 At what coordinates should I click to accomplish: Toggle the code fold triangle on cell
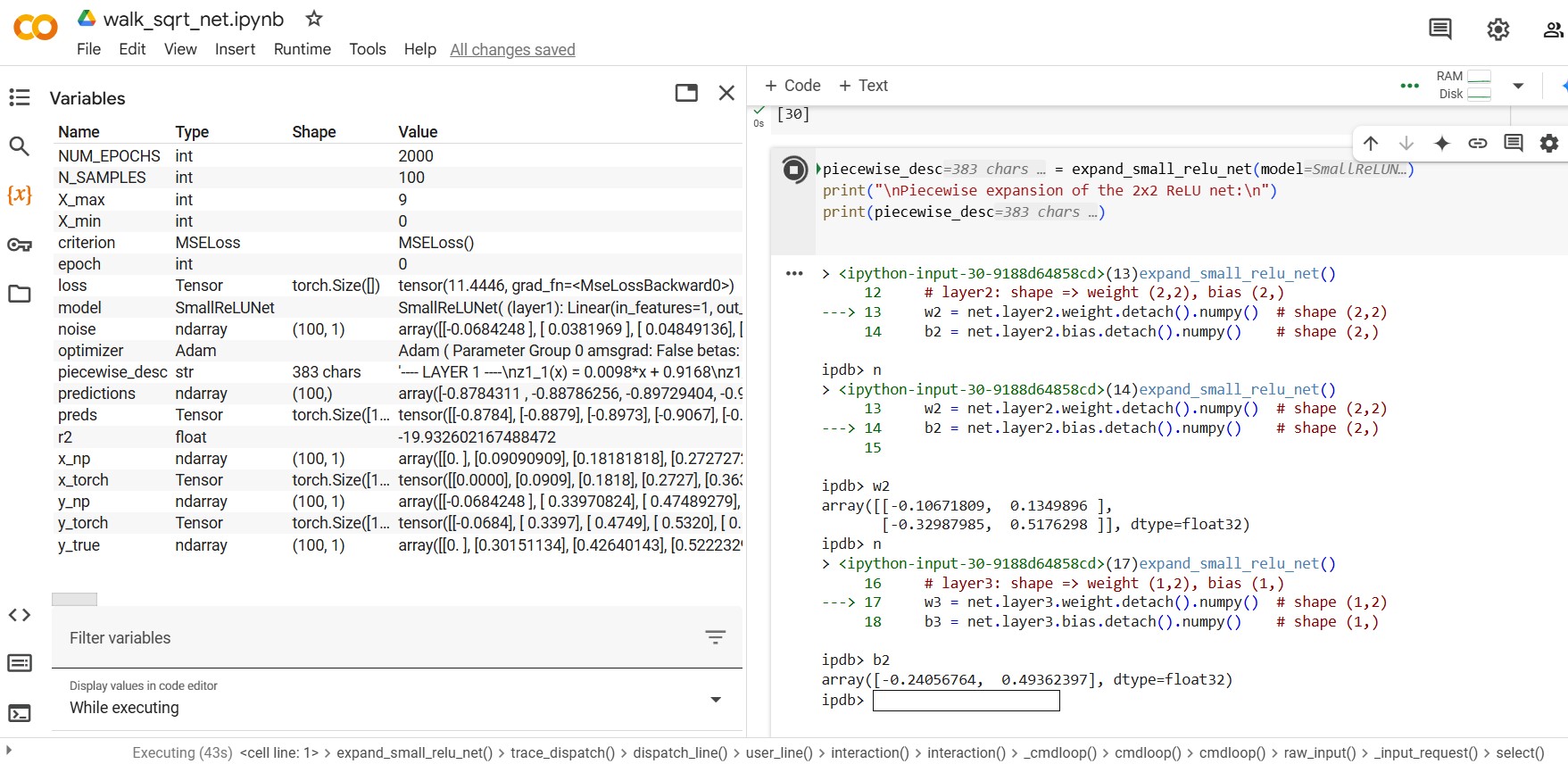[818, 169]
